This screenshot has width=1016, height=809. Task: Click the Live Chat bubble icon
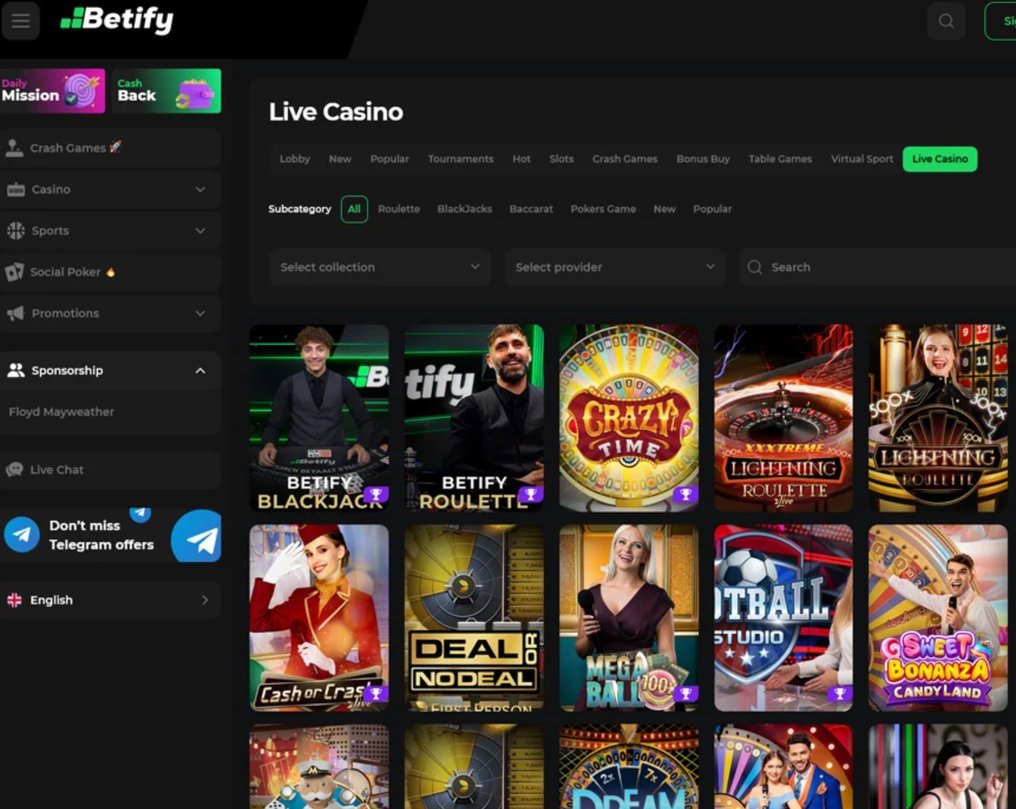[14, 470]
